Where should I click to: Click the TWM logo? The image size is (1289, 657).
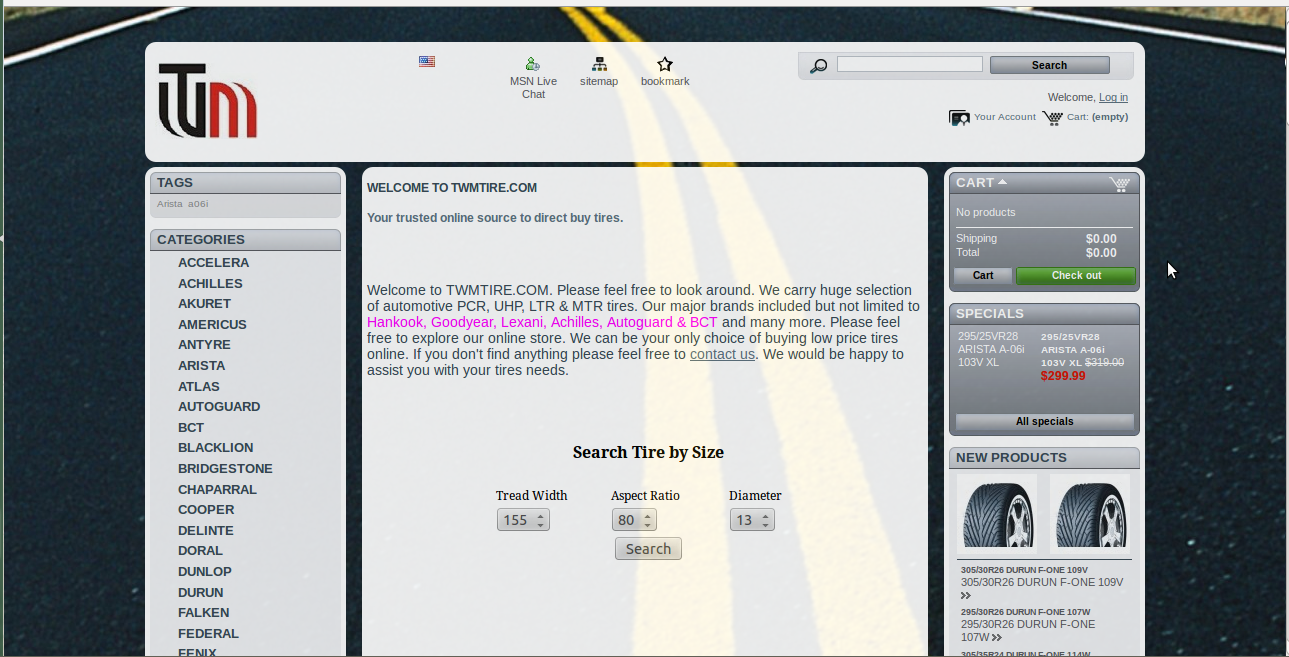(x=207, y=101)
